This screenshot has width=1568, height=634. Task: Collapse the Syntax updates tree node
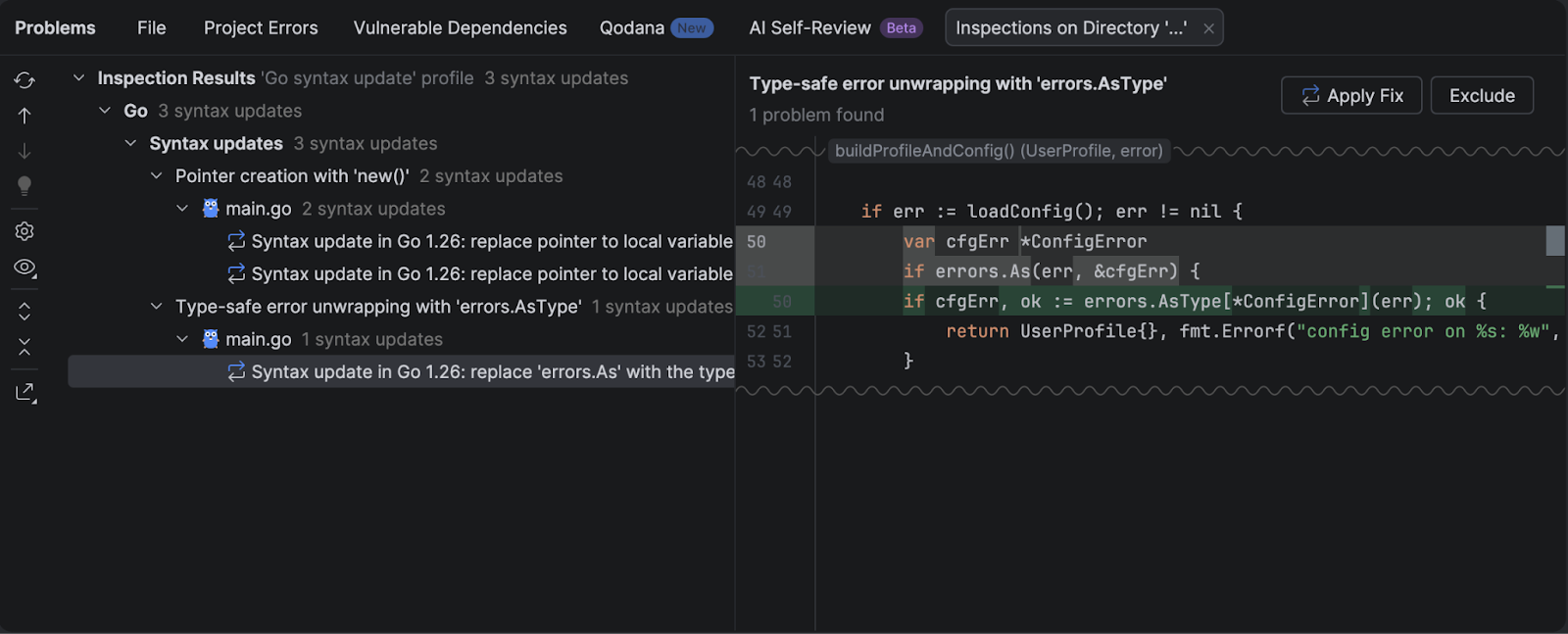tap(130, 144)
